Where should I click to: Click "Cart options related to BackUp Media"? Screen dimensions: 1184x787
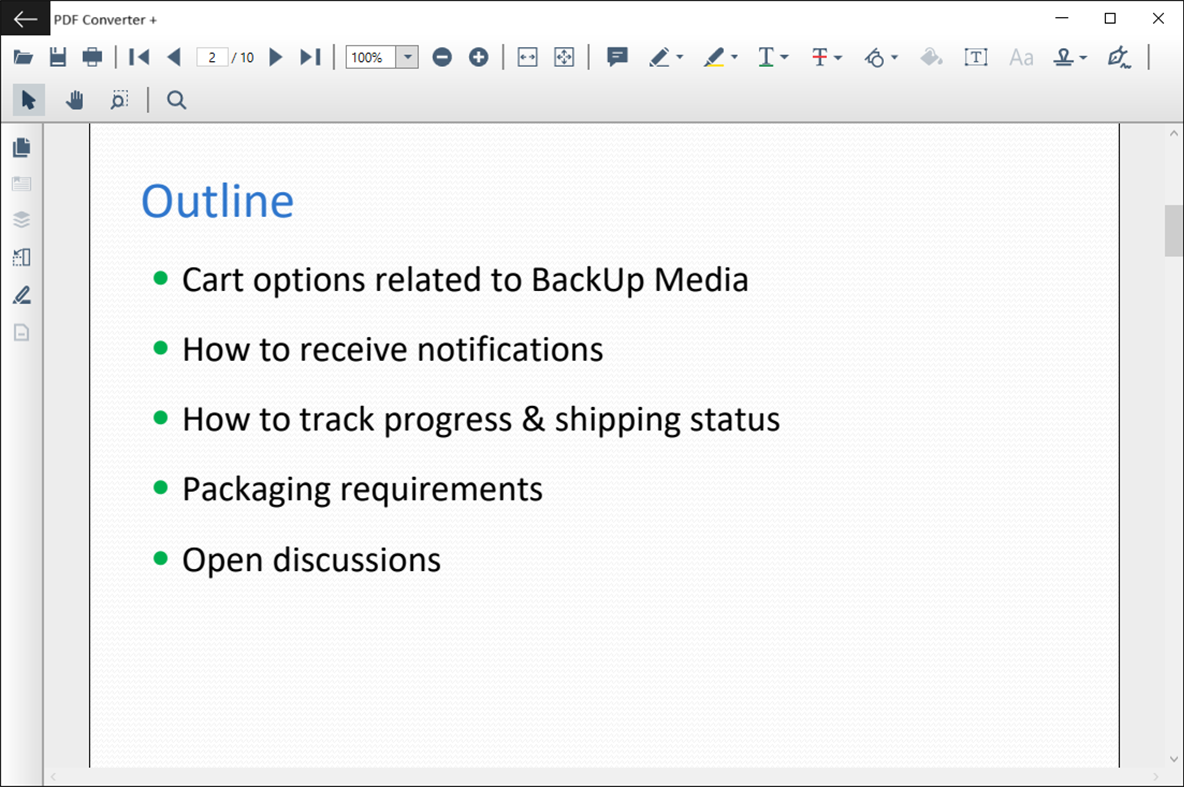tap(465, 280)
